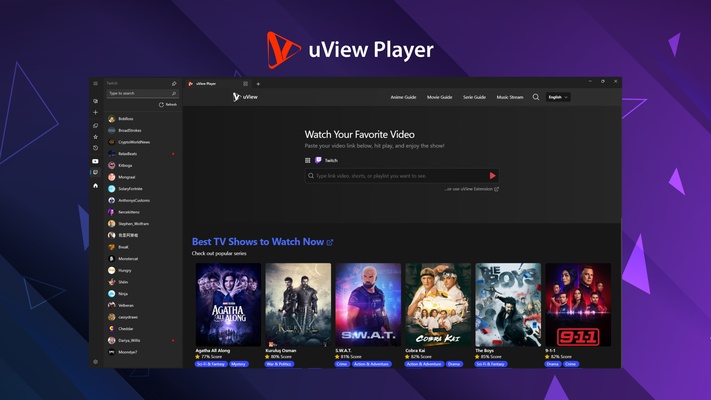Select the RelaxBeats channel
This screenshot has width=711, height=400.
[142, 154]
